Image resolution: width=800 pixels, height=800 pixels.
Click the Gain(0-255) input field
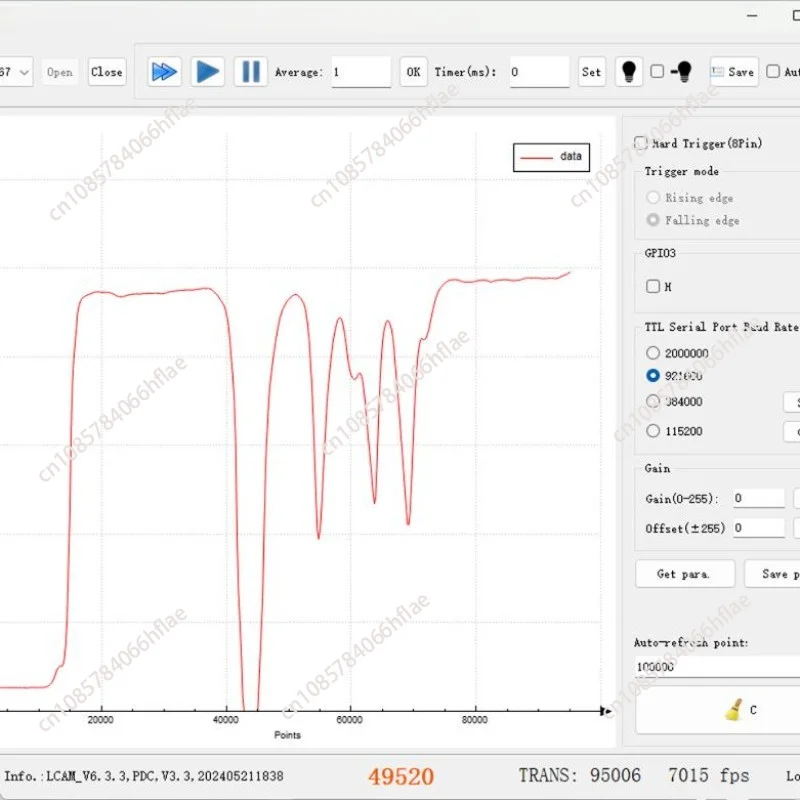coord(759,498)
